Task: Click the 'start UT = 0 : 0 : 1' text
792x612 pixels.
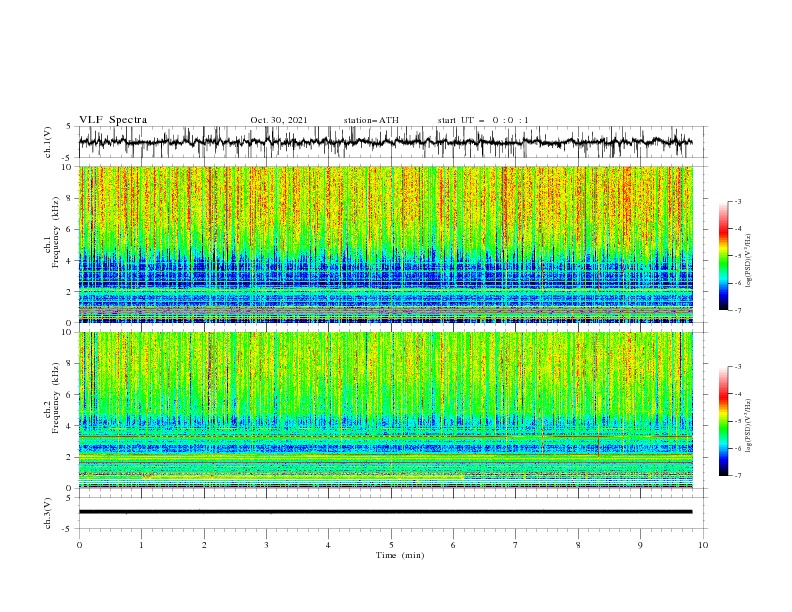Action: pyautogui.click(x=483, y=120)
